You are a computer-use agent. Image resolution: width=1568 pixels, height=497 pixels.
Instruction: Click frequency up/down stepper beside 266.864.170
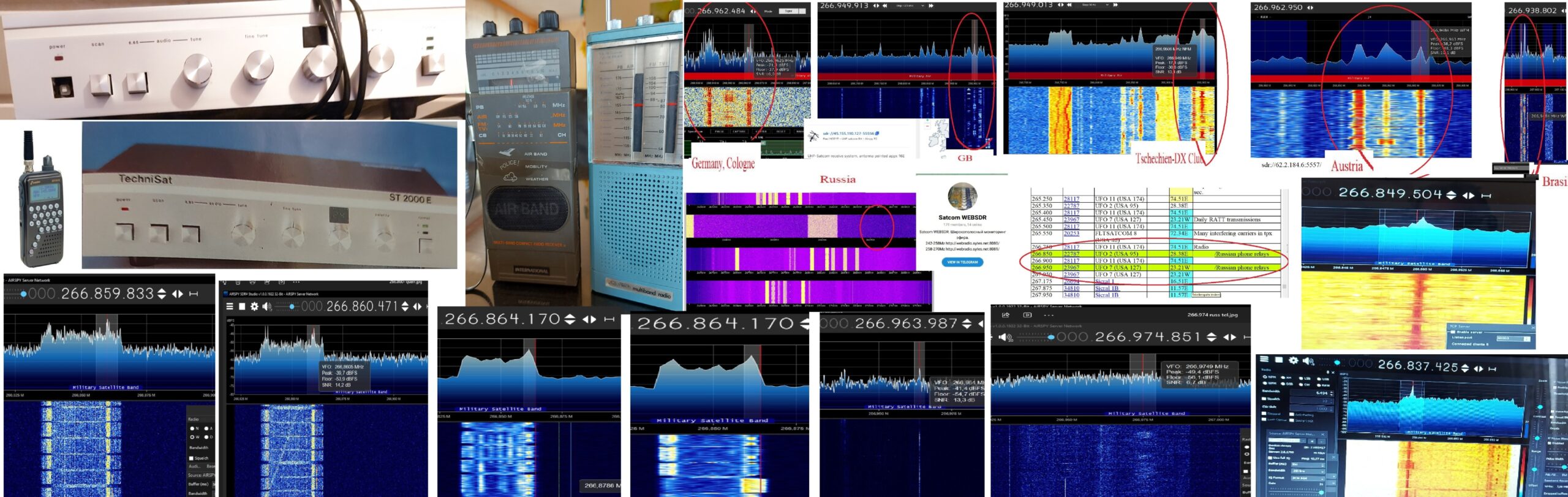(570, 319)
